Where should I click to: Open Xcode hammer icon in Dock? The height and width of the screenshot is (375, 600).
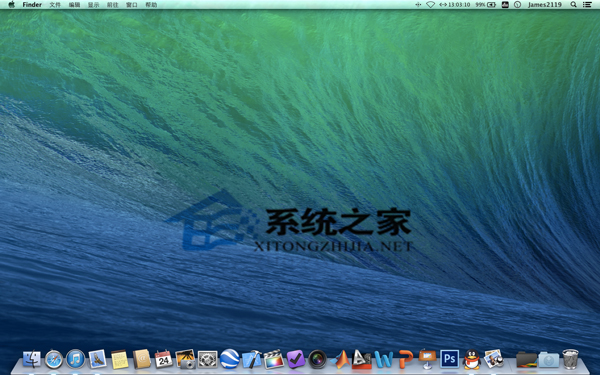pos(252,359)
